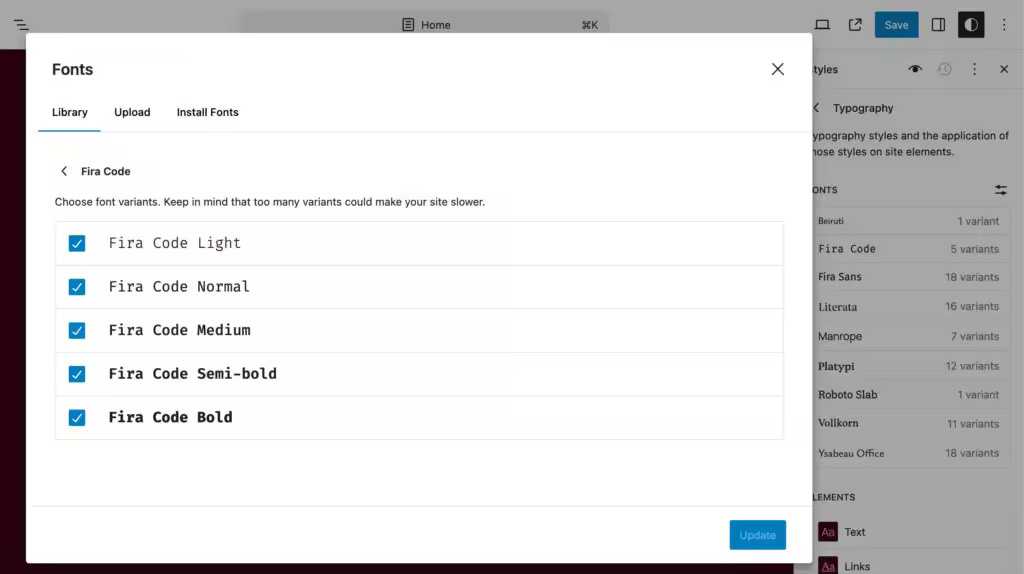Switch to the Library tab
The image size is (1024, 574).
click(x=70, y=112)
